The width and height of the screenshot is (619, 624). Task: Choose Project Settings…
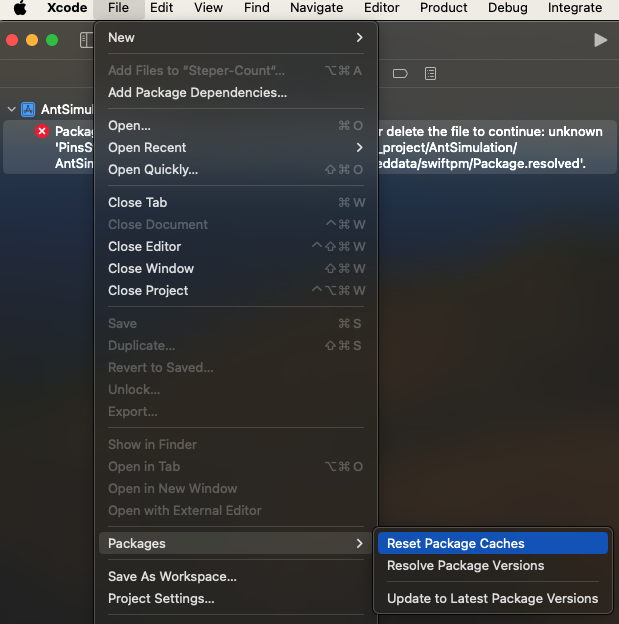click(236, 599)
